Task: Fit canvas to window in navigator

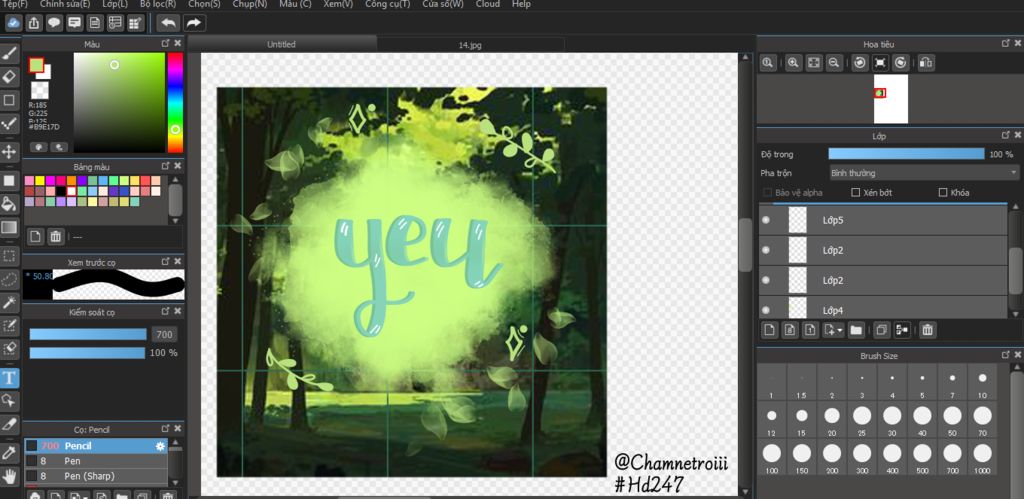Action: pyautogui.click(x=814, y=63)
